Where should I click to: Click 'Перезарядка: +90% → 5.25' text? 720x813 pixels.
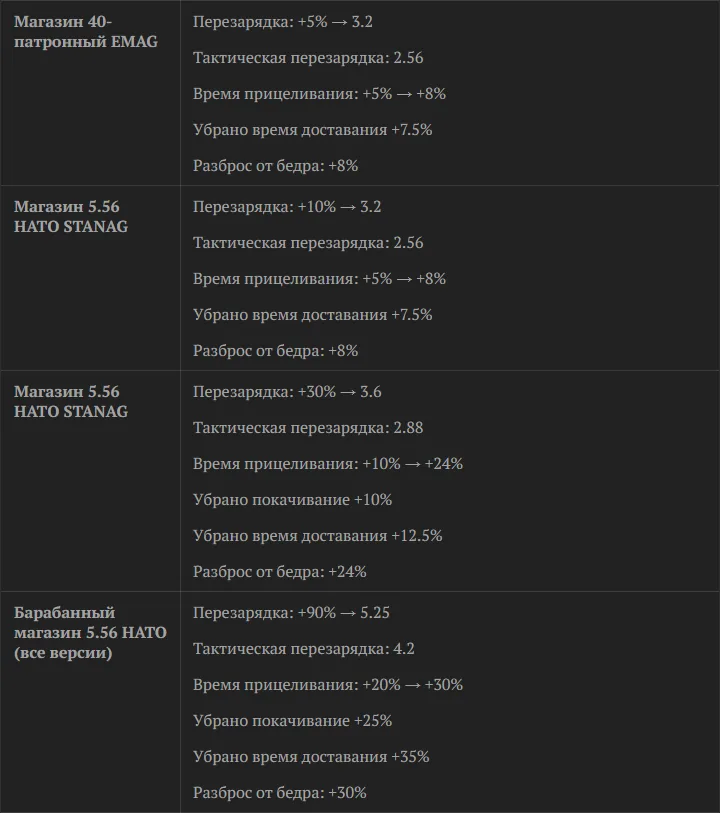click(x=291, y=613)
